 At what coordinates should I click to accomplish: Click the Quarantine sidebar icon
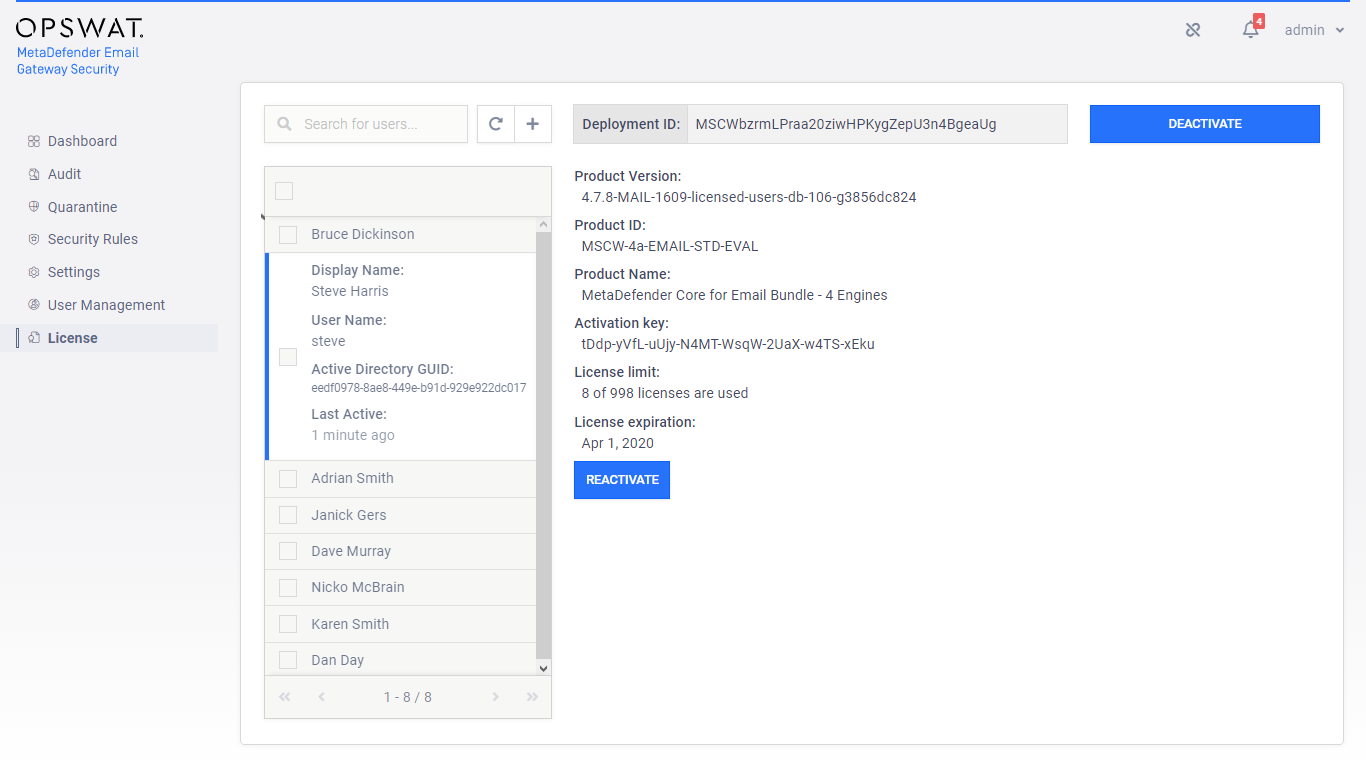pyautogui.click(x=34, y=207)
